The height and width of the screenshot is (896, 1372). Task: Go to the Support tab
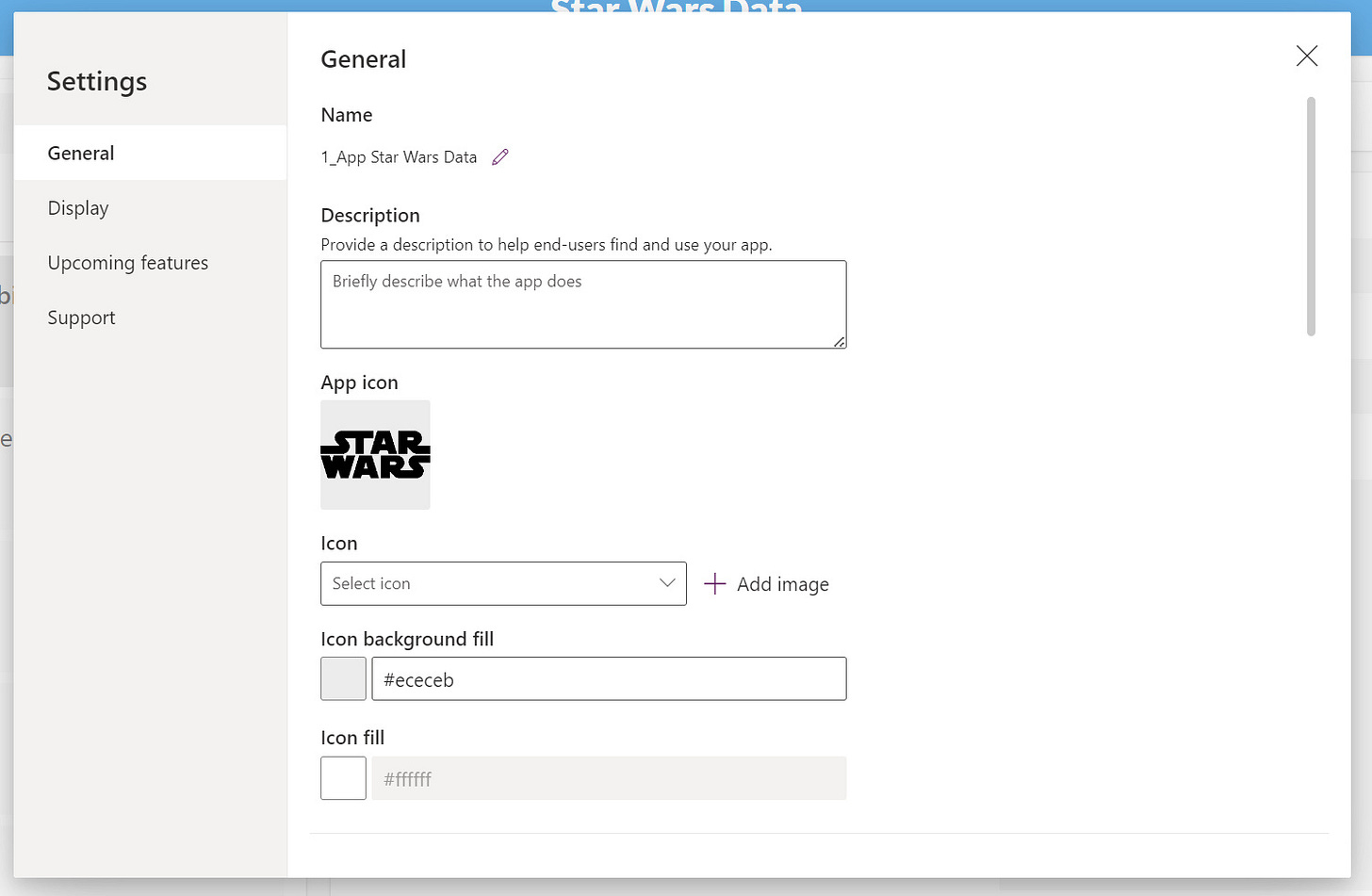coord(151,318)
